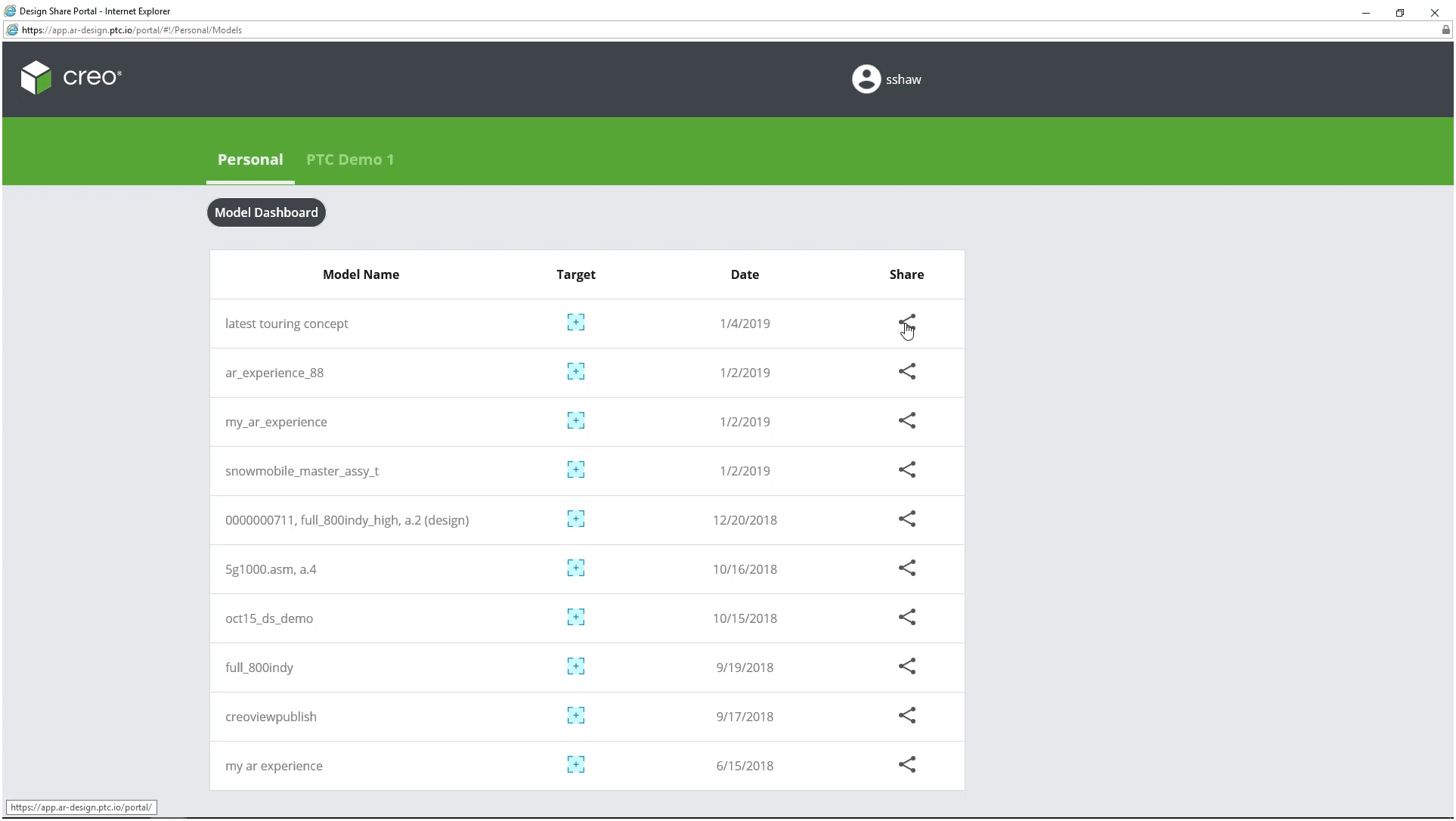Image resolution: width=1456 pixels, height=821 pixels.
Task: Share the latest touring concept model
Action: (906, 323)
